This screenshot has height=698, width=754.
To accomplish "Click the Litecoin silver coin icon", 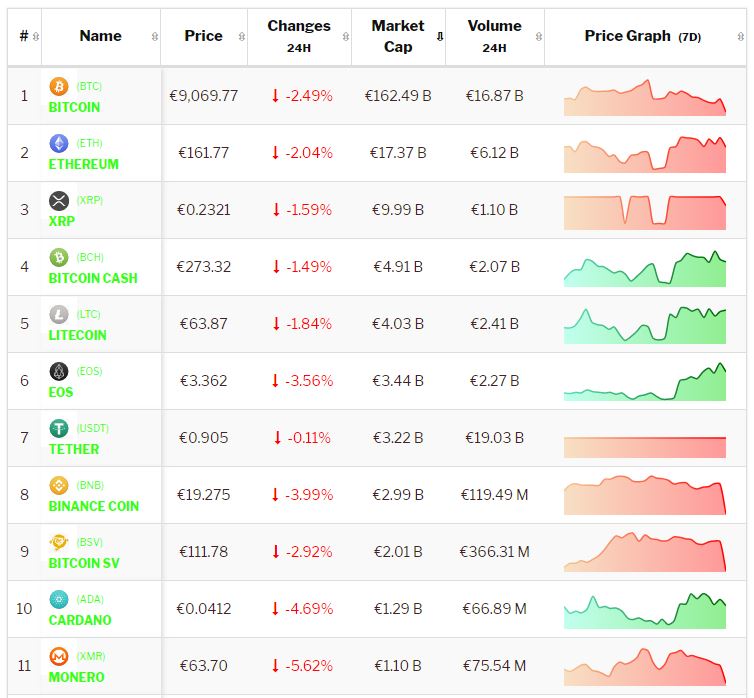I will [59, 315].
